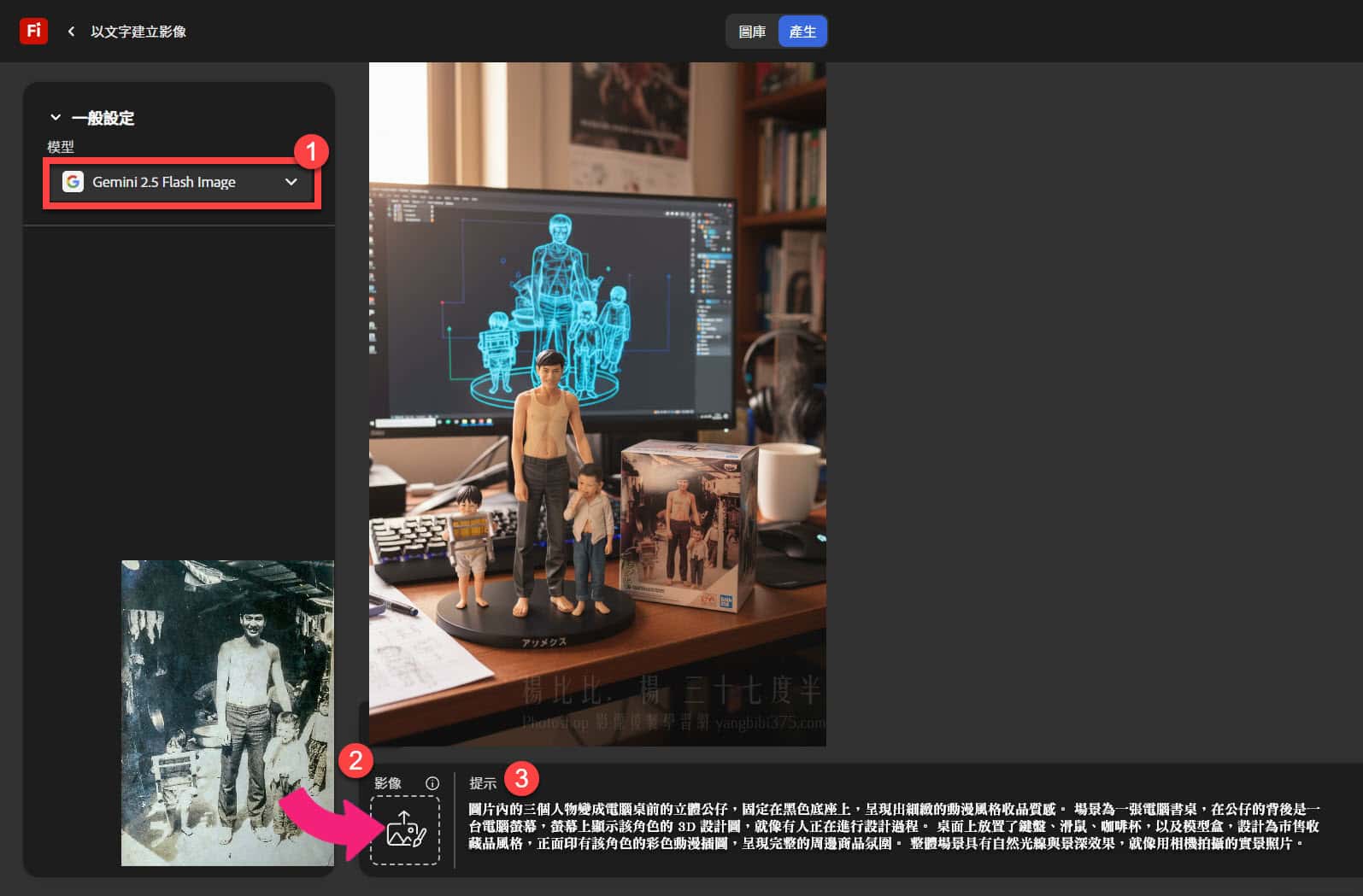Click the 以文字建立影像 page title
1363x896 pixels.
pos(138,32)
